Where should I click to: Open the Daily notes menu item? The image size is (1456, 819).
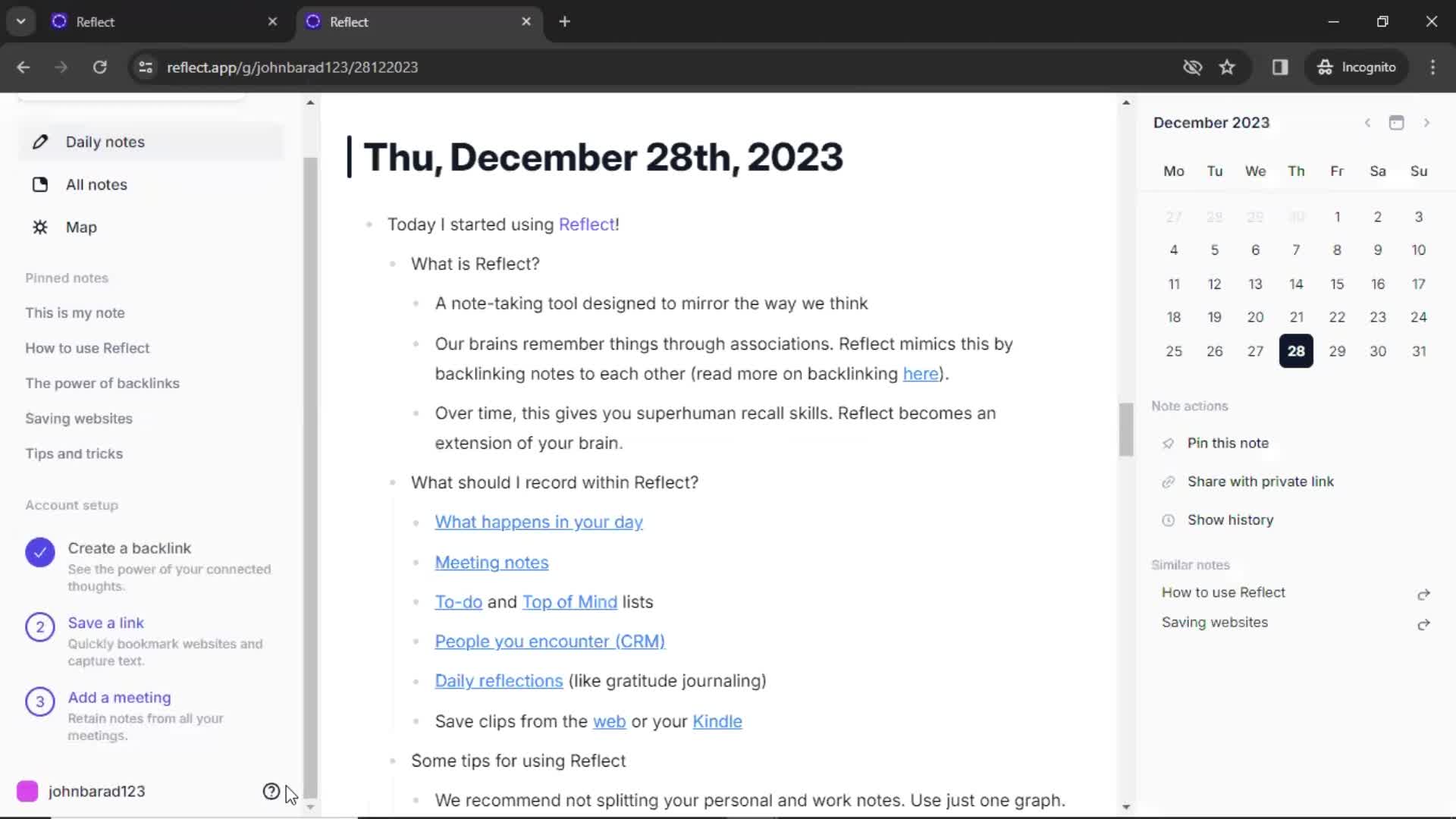[x=105, y=141]
